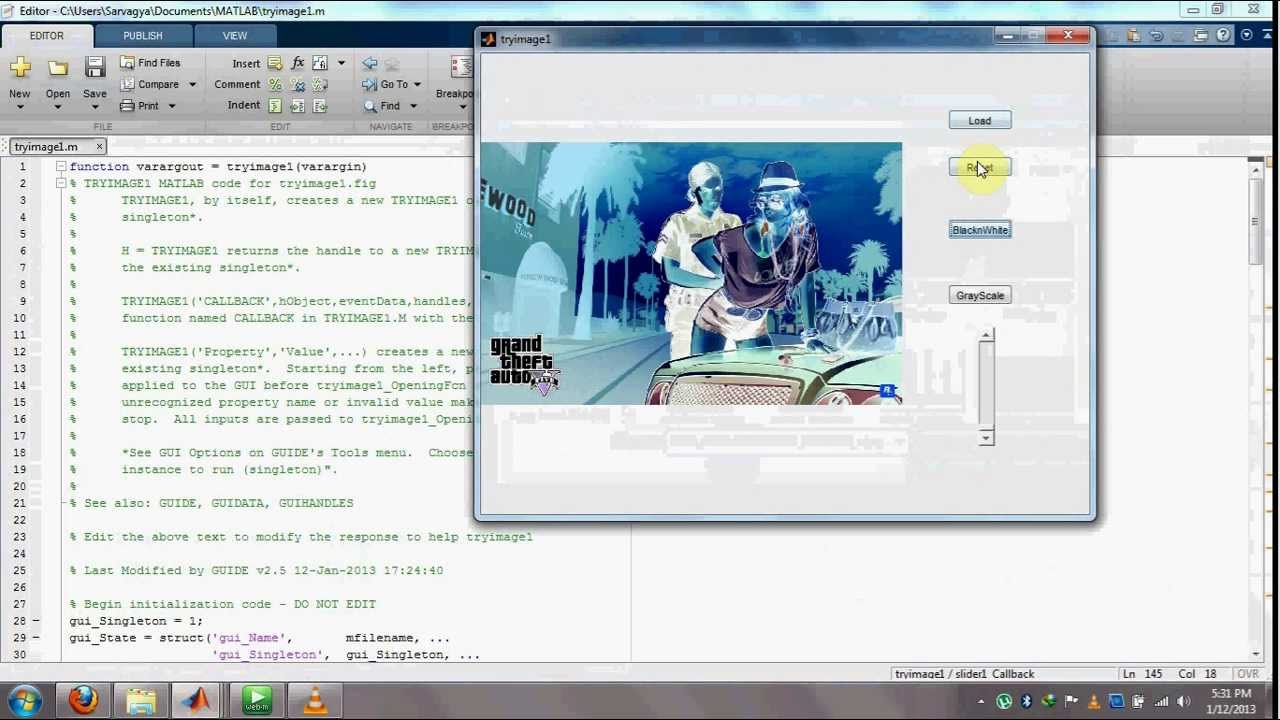Click the Reset button in tryimage1
The image size is (1280, 720).
click(x=980, y=168)
